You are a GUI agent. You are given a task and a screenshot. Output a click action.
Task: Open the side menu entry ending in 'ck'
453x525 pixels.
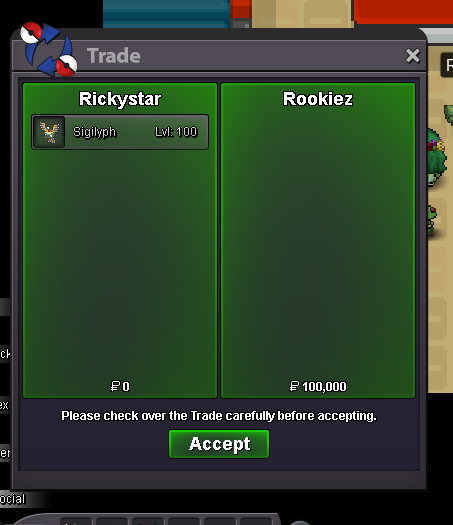click(x=5, y=354)
